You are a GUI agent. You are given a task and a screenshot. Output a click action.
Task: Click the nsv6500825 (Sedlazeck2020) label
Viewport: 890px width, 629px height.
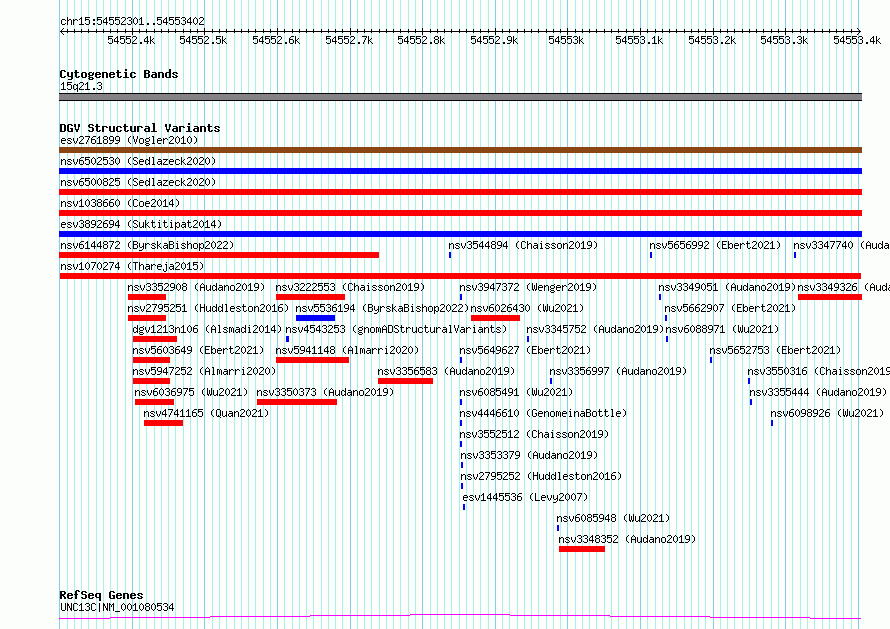[138, 182]
